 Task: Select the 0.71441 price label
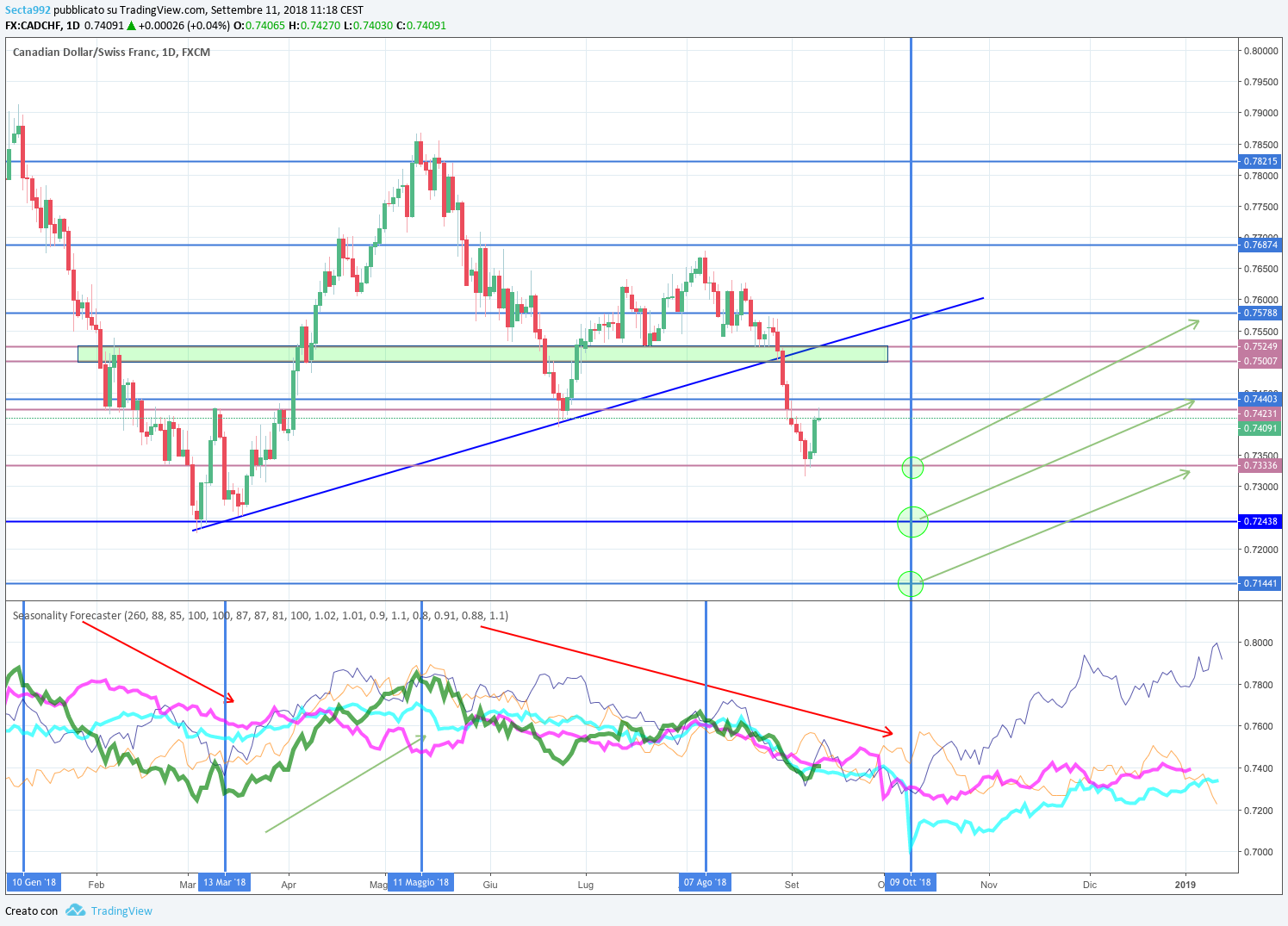1260,583
